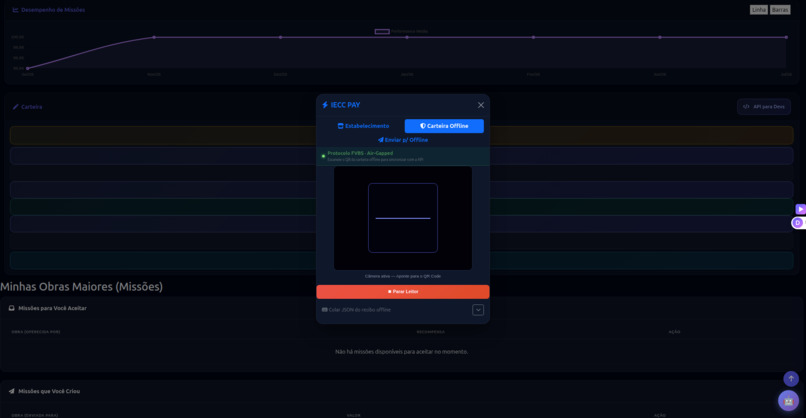Open the Enviar p/ Offline tab
This screenshot has width=806, height=418.
pyautogui.click(x=403, y=140)
